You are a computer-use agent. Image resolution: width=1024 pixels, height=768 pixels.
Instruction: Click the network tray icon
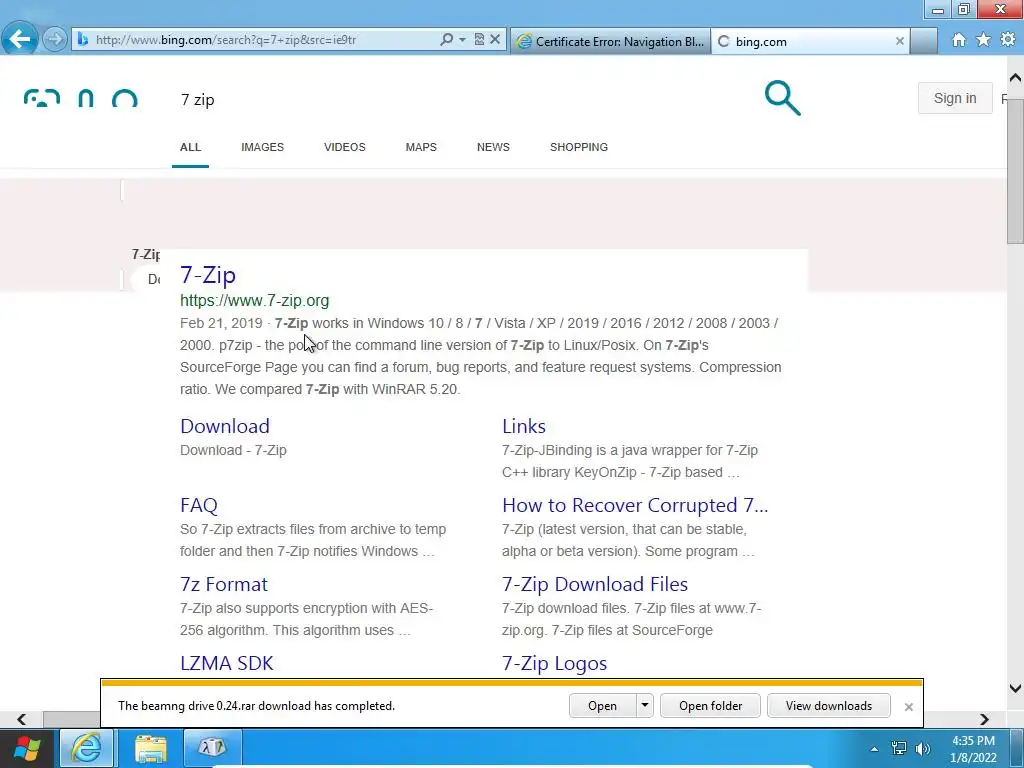click(899, 748)
